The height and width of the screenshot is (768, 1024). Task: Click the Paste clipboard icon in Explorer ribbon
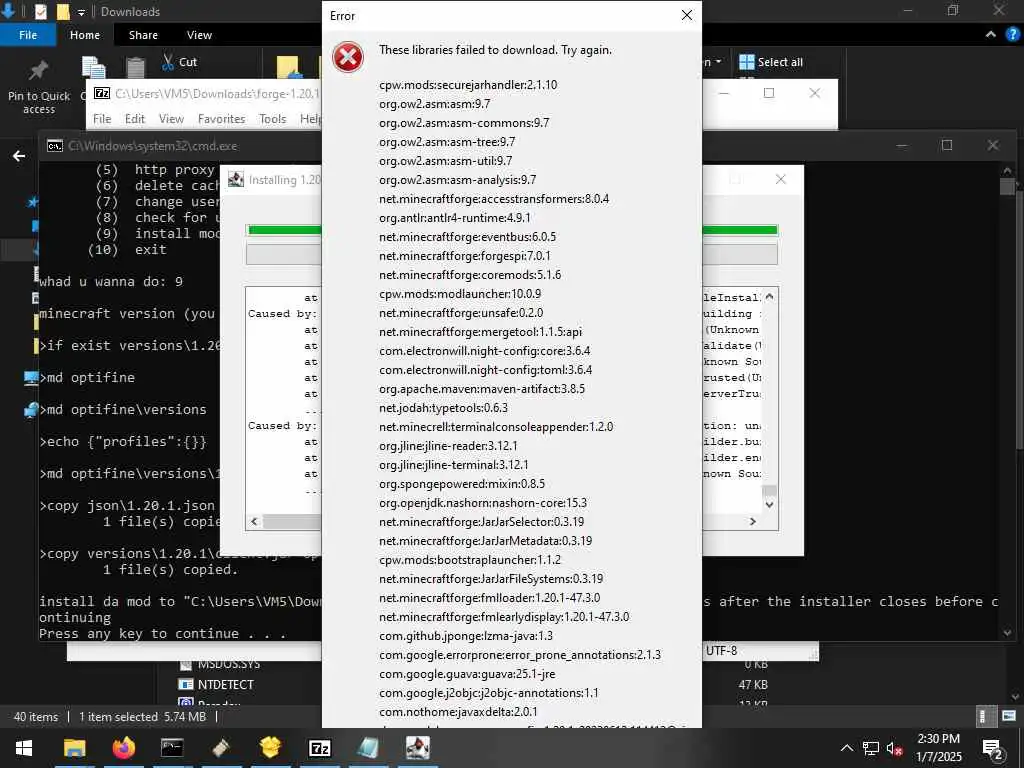[135, 68]
